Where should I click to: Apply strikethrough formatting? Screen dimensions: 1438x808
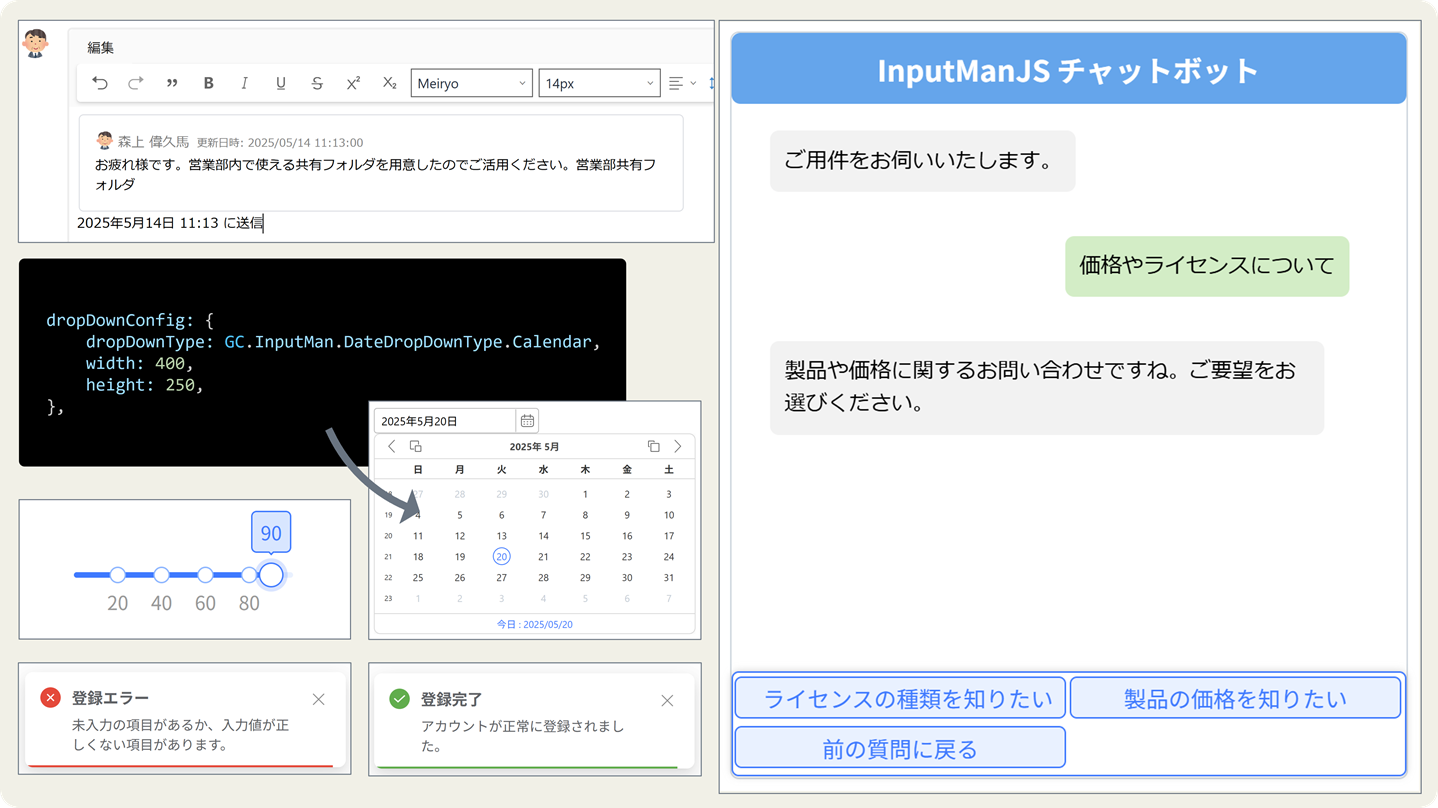click(x=317, y=84)
